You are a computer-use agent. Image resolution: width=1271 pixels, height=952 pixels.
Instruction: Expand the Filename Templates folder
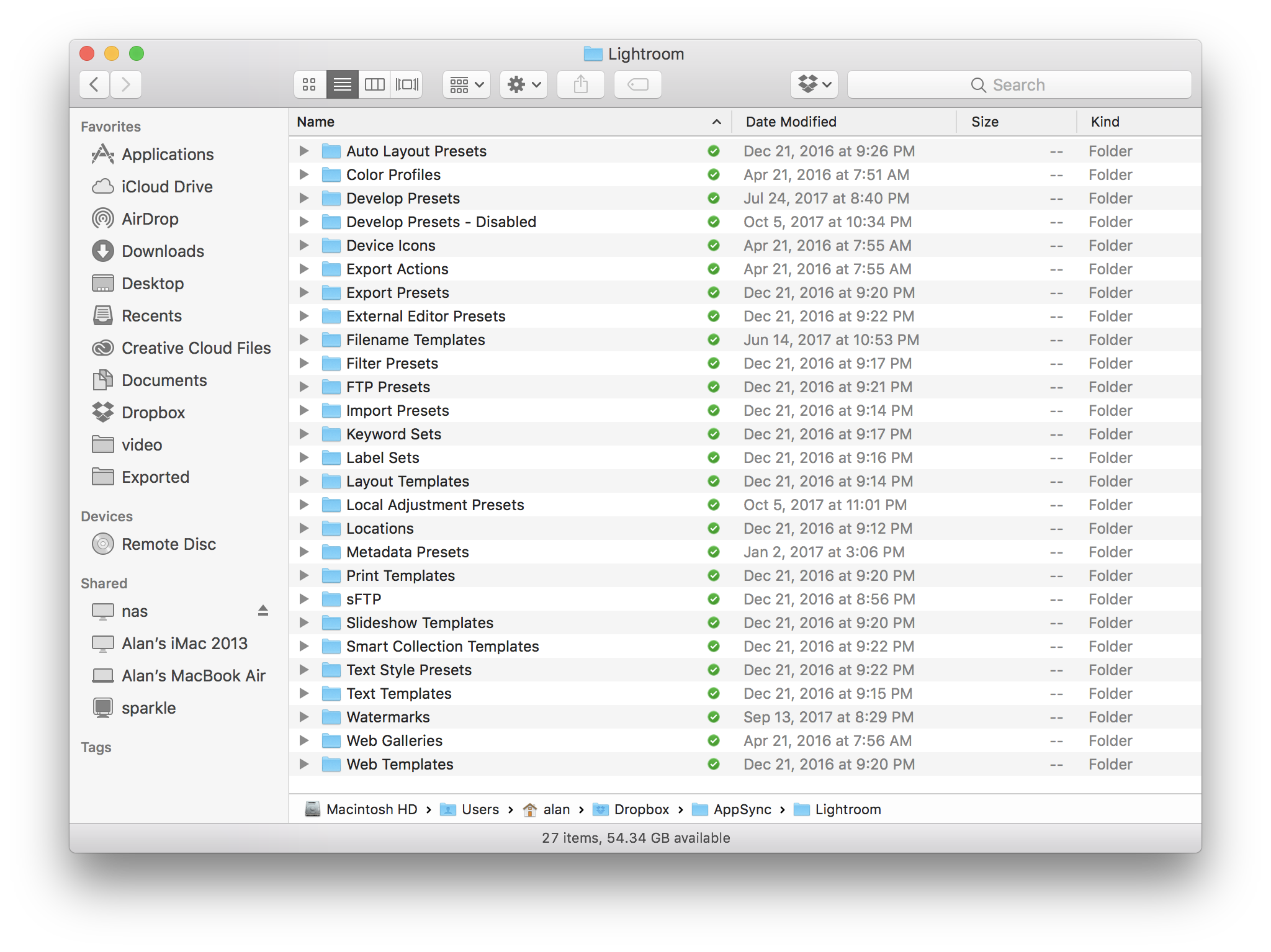click(x=304, y=339)
